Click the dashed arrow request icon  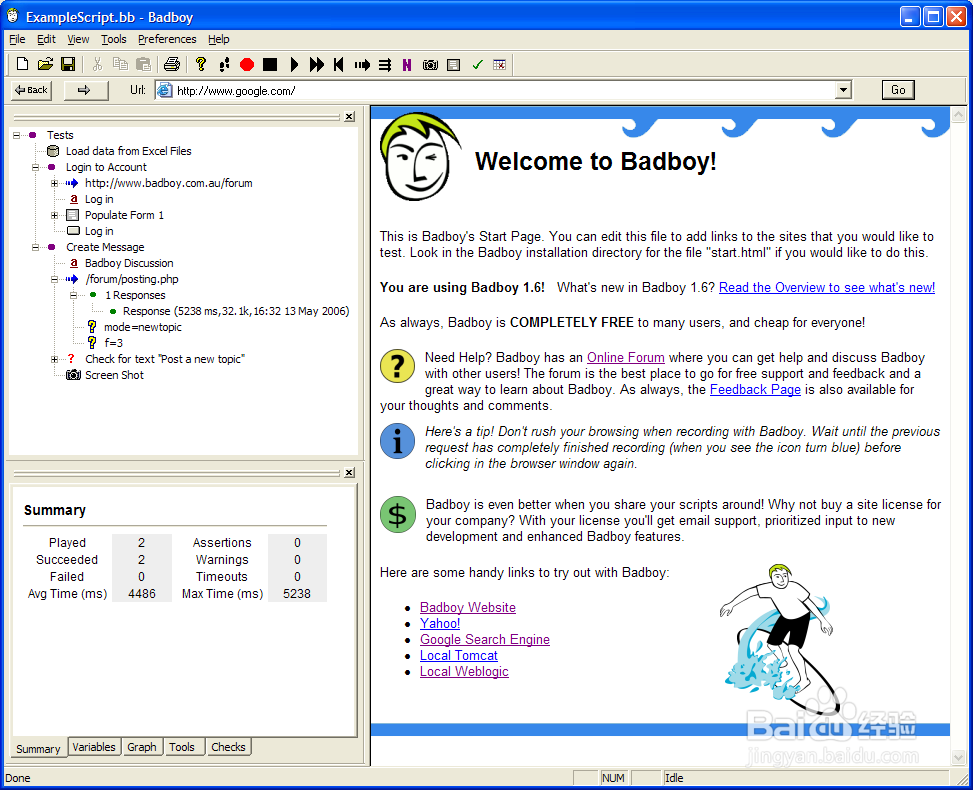362,65
